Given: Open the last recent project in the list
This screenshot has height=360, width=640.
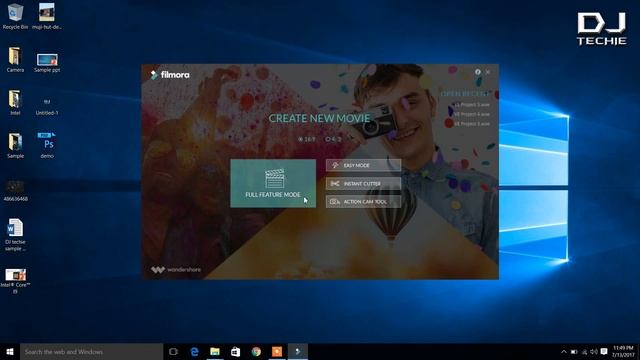Looking at the screenshot, I should (x=471, y=124).
